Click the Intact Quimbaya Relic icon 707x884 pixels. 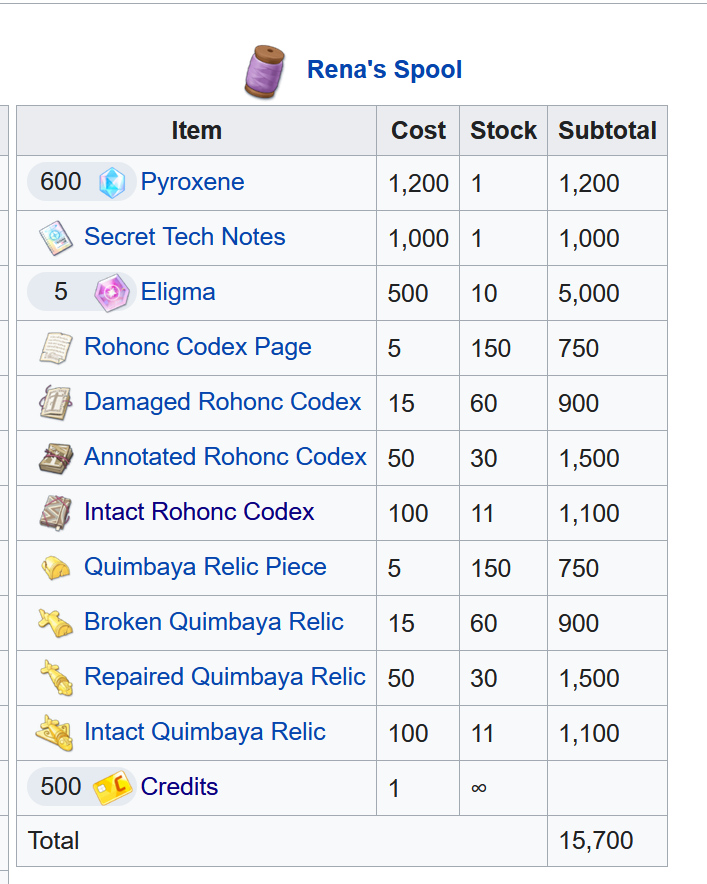(55, 733)
